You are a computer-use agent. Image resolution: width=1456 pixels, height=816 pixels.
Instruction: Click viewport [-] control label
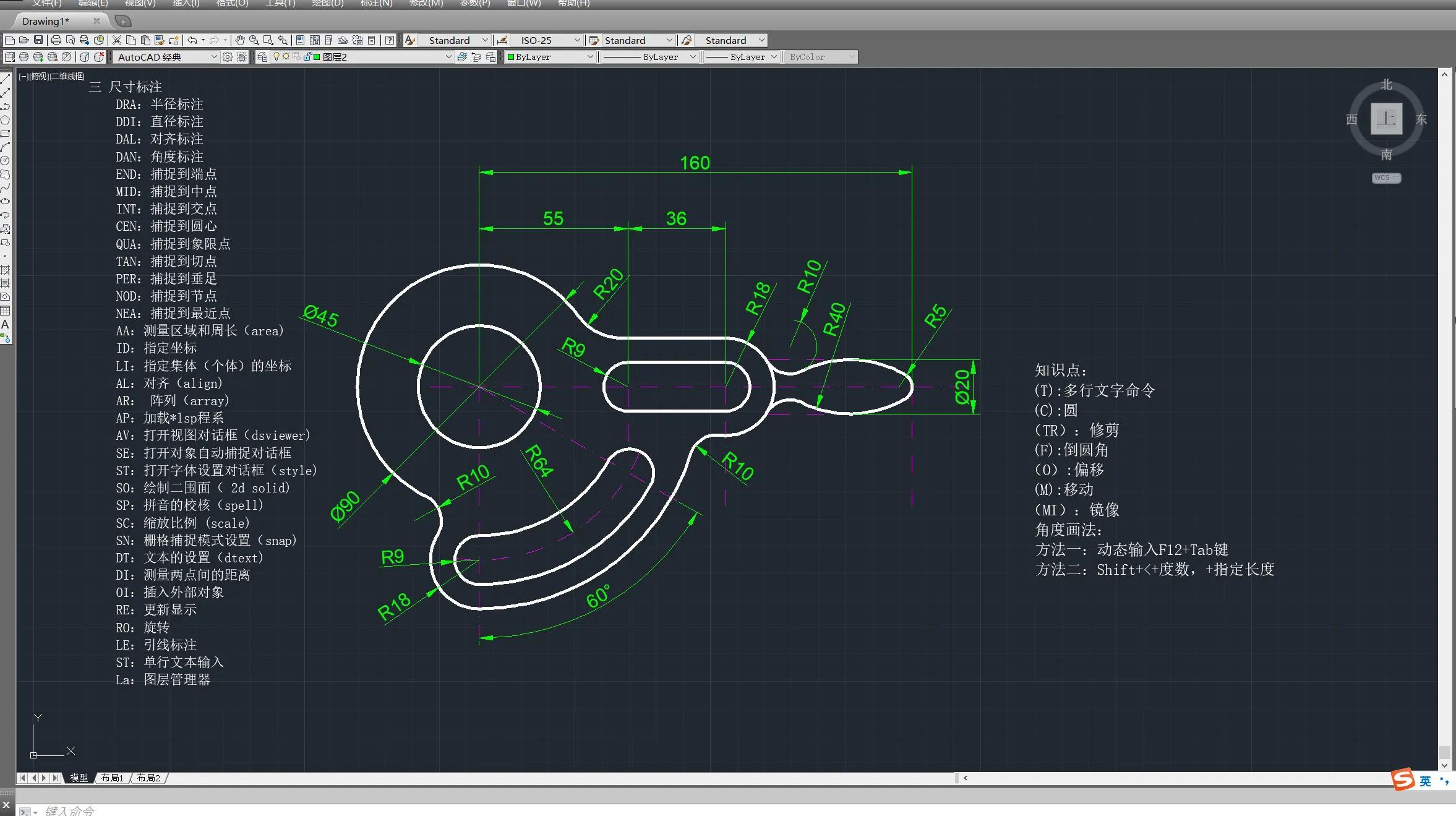coord(24,76)
